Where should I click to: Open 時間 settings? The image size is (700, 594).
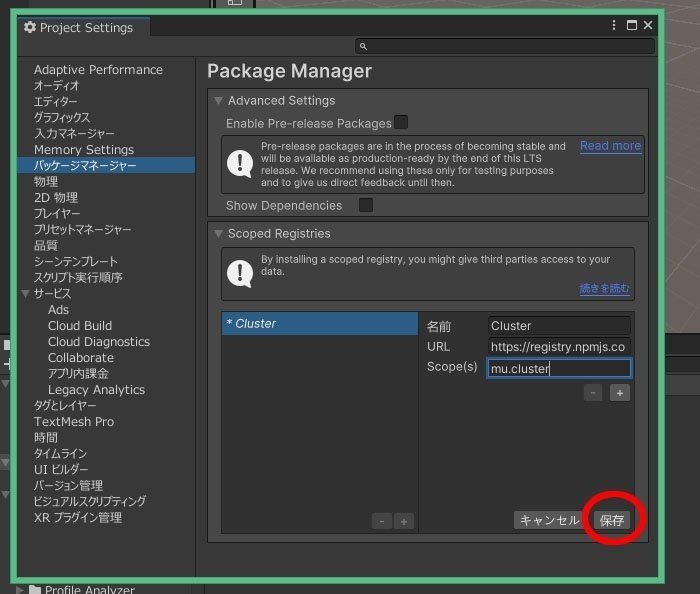point(46,438)
